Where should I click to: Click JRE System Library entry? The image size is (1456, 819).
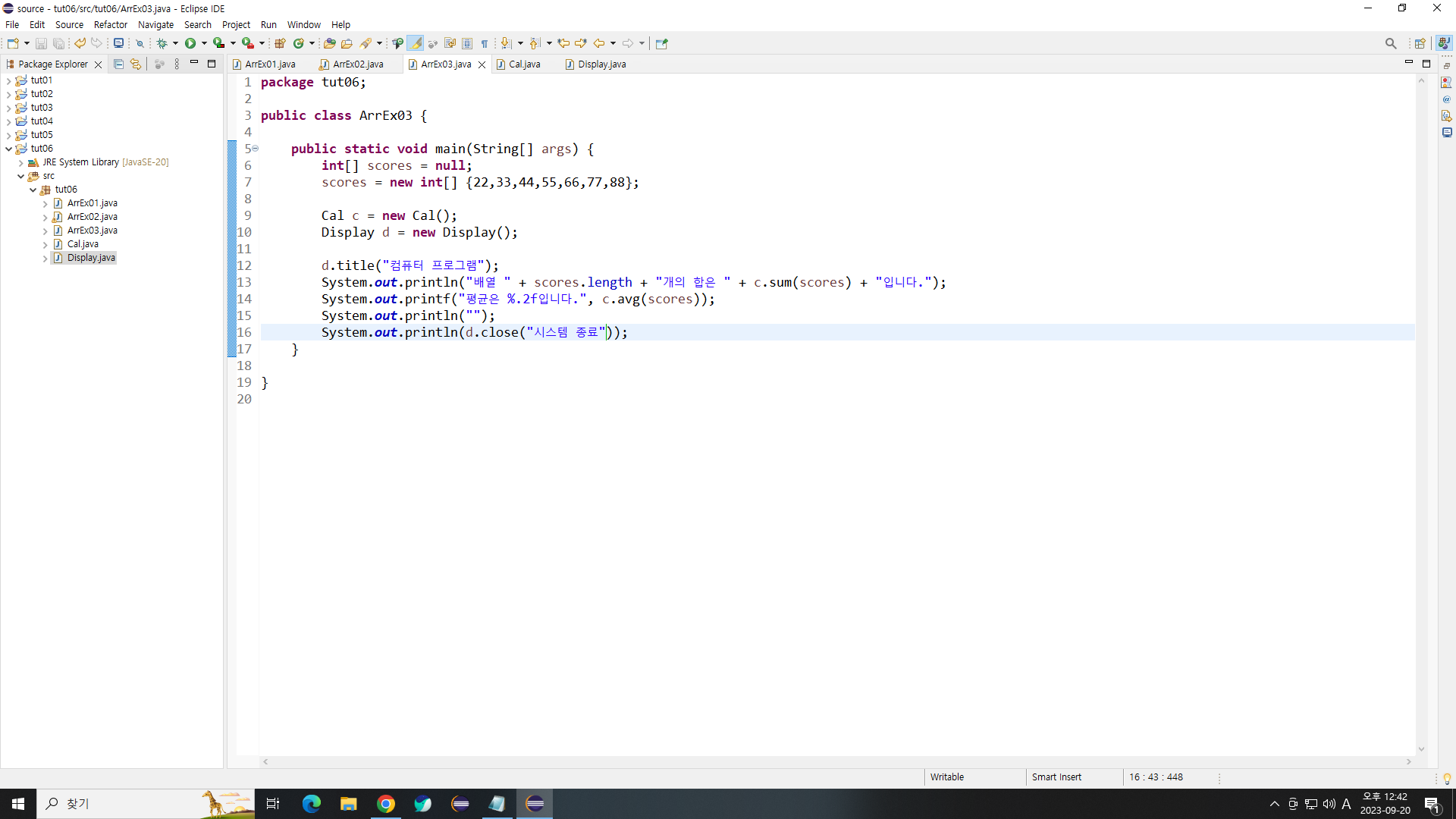pos(80,162)
